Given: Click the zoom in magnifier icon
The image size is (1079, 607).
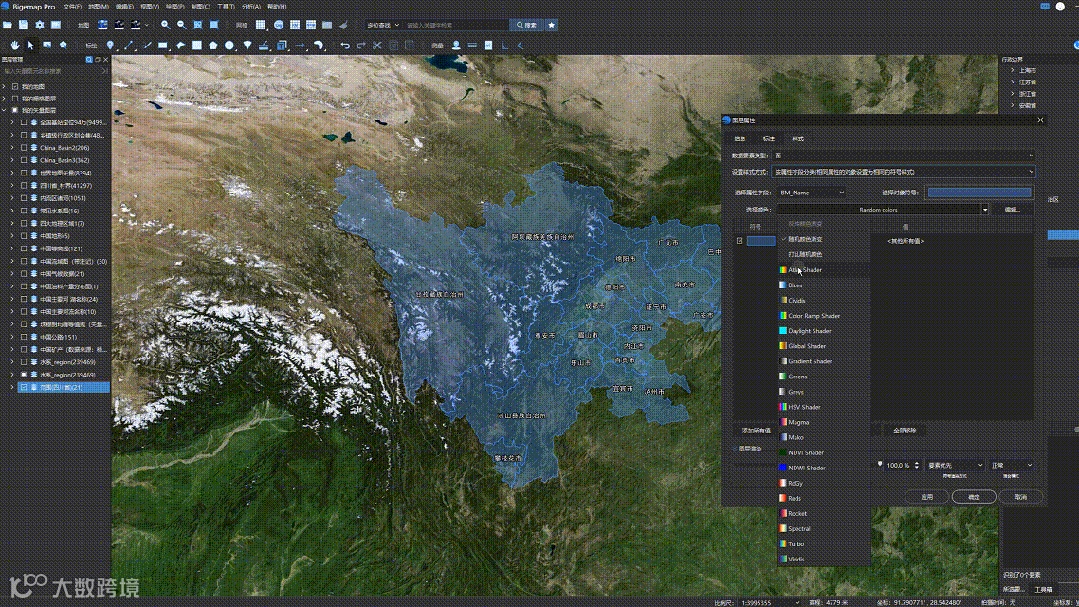Looking at the screenshot, I should [x=165, y=25].
